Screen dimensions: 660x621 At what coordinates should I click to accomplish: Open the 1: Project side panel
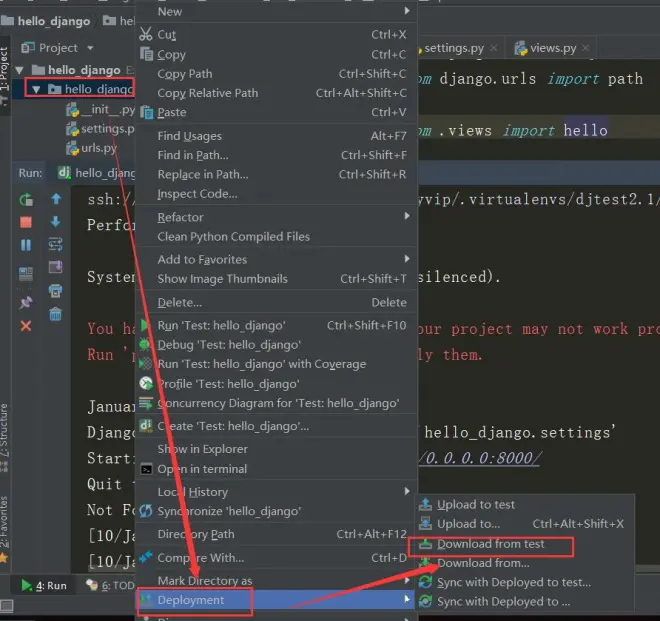pos(4,74)
